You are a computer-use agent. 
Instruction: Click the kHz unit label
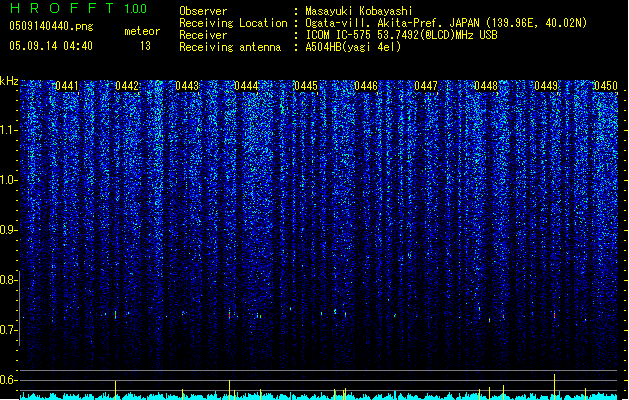pyautogui.click(x=9, y=81)
